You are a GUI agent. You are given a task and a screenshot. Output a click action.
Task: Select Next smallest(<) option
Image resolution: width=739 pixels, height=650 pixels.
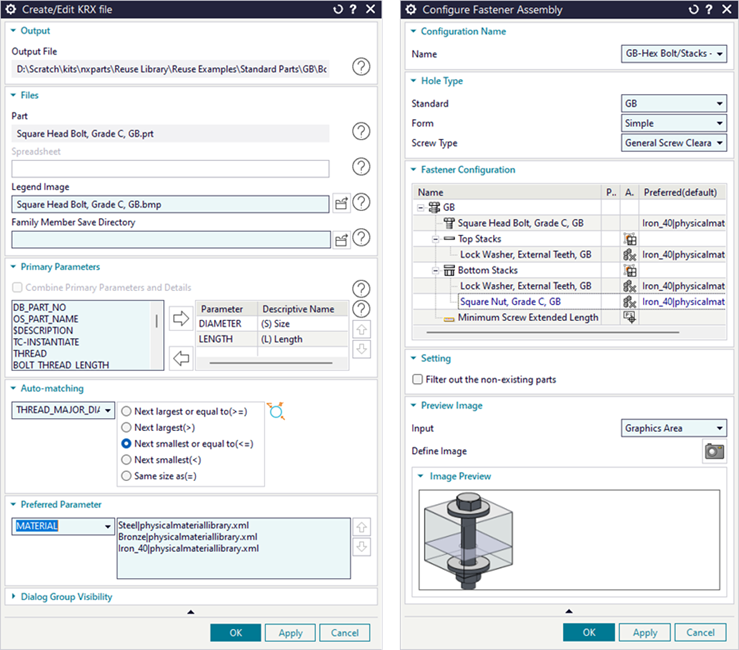pos(126,460)
